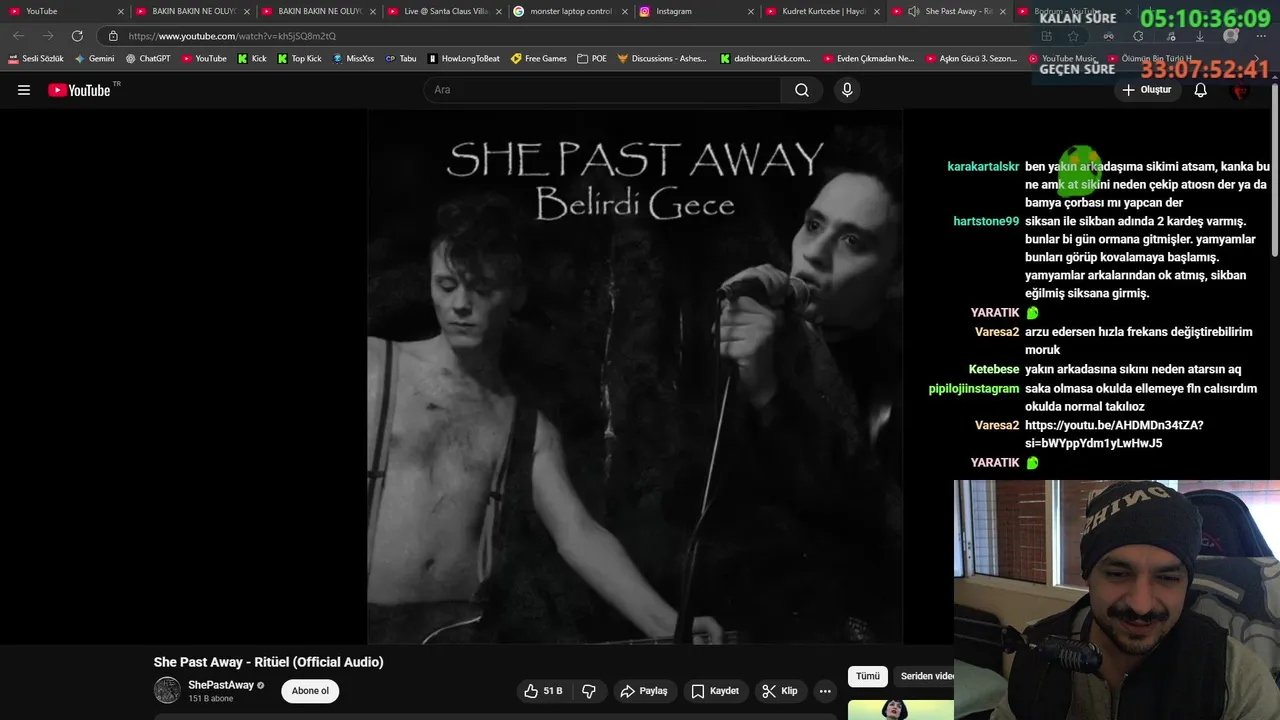Click the search magnifier button
The width and height of the screenshot is (1280, 720).
802,90
